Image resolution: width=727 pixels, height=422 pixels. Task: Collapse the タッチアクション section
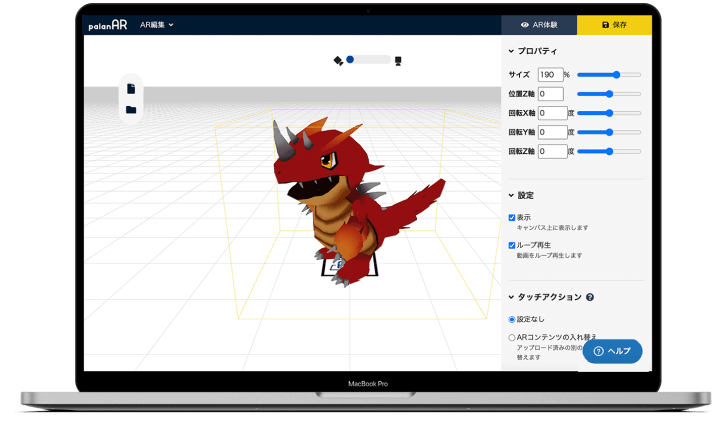tap(545, 297)
